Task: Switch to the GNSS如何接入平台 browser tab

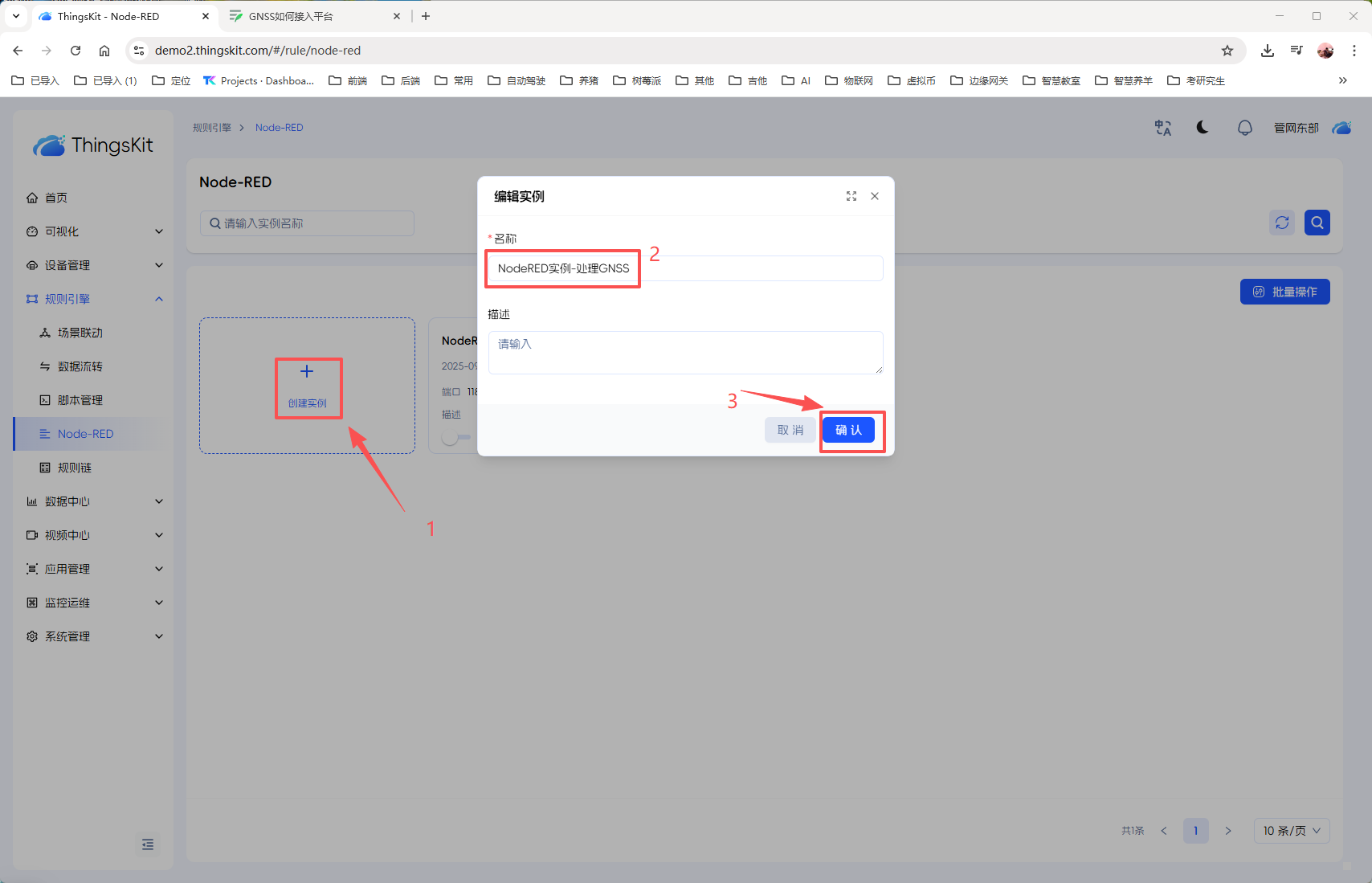Action: [313, 16]
